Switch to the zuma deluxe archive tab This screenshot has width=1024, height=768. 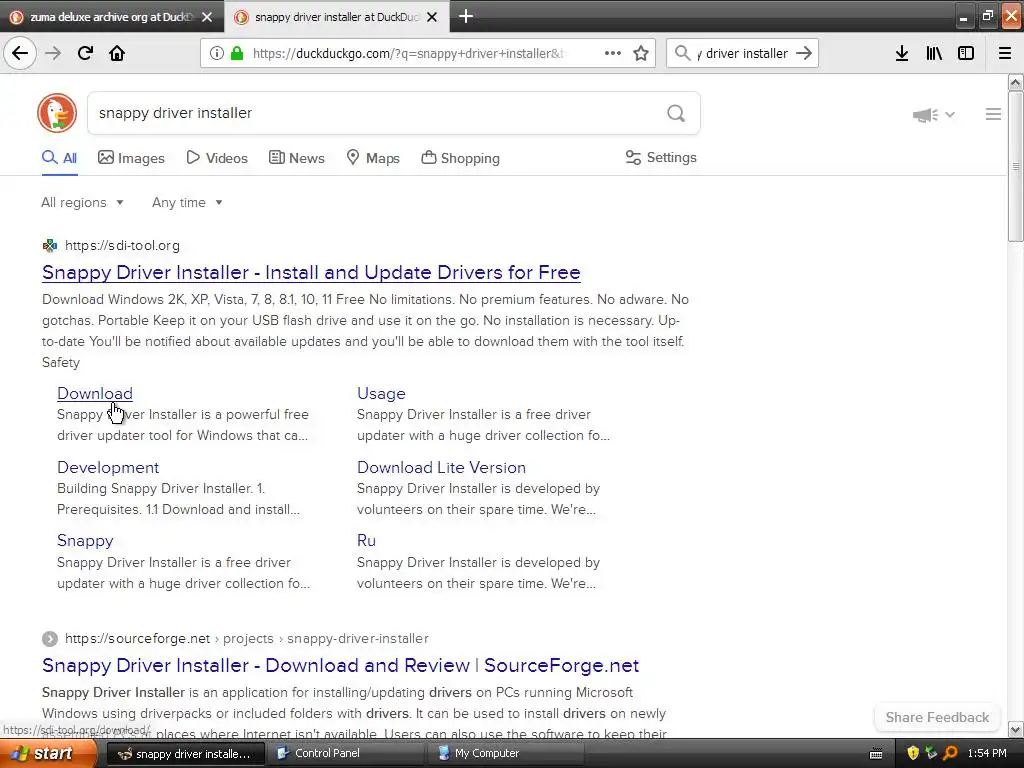111,17
